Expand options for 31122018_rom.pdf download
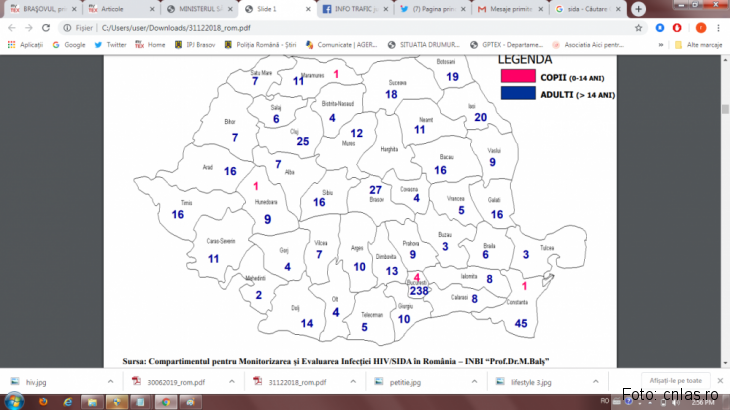 pyautogui.click(x=353, y=382)
